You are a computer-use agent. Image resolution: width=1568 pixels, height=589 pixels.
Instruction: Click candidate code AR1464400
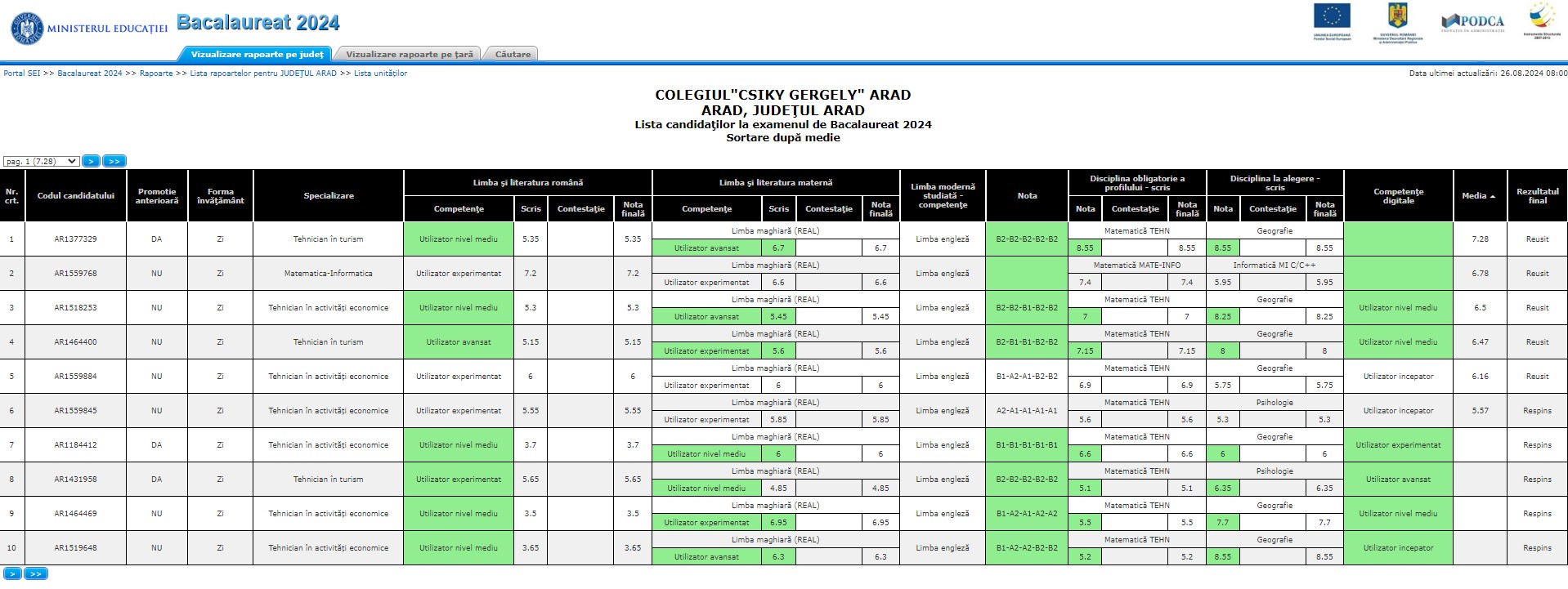(x=76, y=342)
